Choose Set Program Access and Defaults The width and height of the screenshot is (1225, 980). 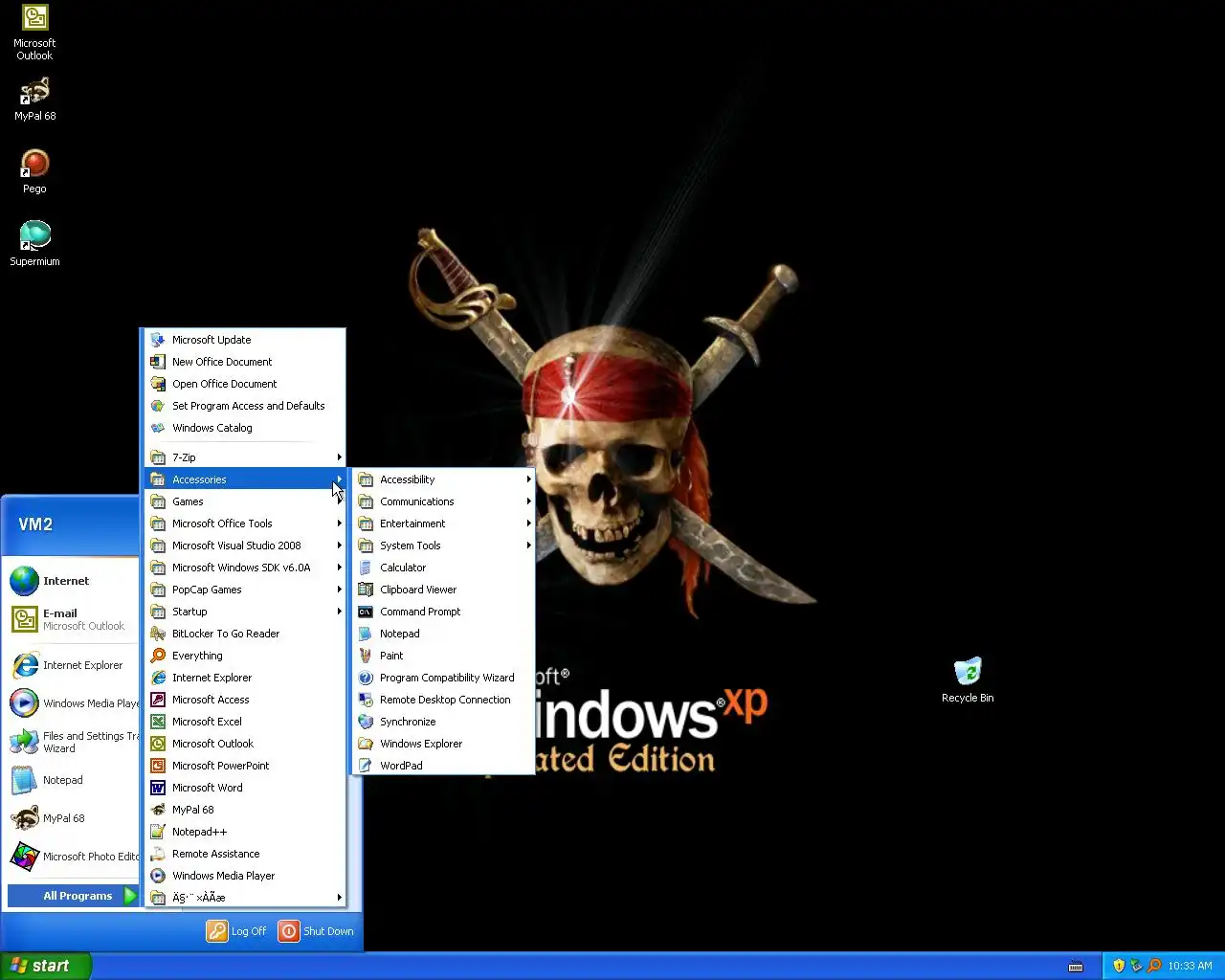click(x=245, y=406)
